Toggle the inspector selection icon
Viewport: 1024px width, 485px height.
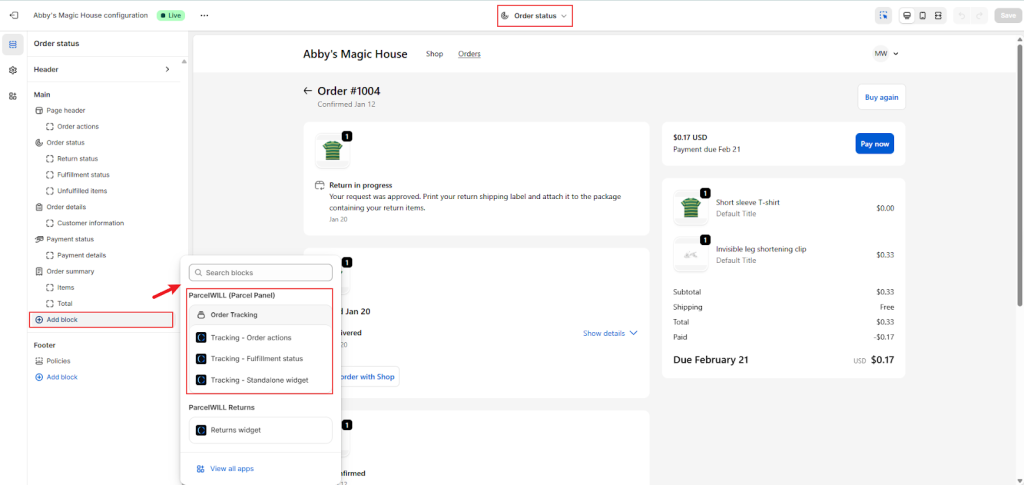(884, 16)
